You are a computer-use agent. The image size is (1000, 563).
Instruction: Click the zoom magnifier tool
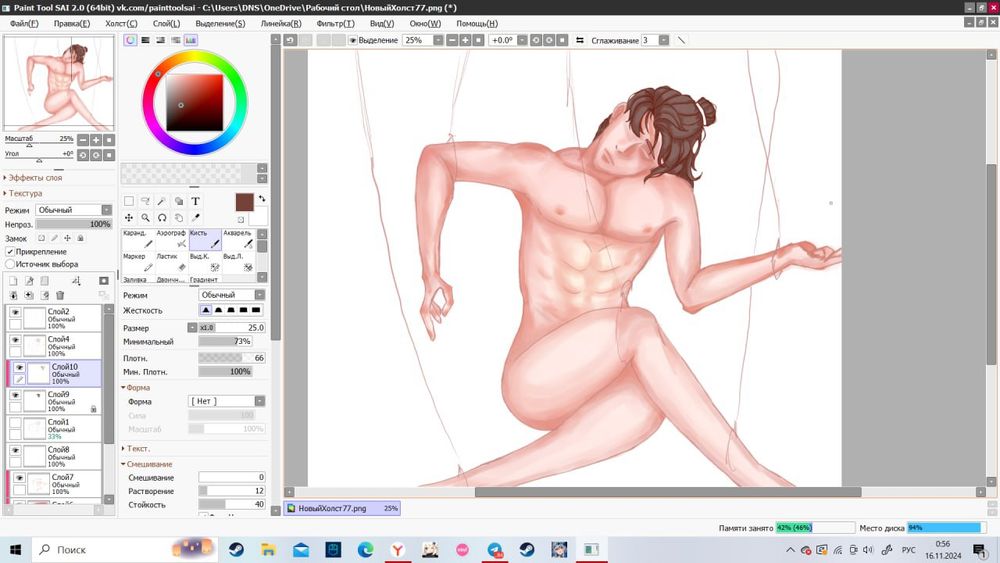[x=145, y=217]
